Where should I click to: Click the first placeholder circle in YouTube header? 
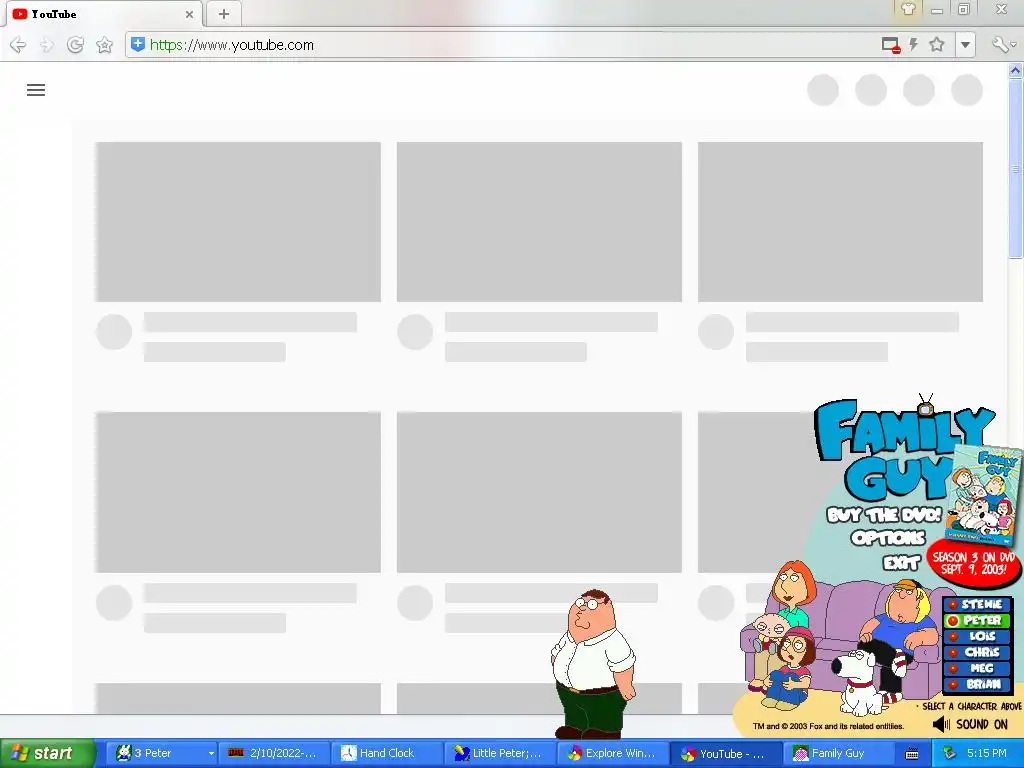823,90
